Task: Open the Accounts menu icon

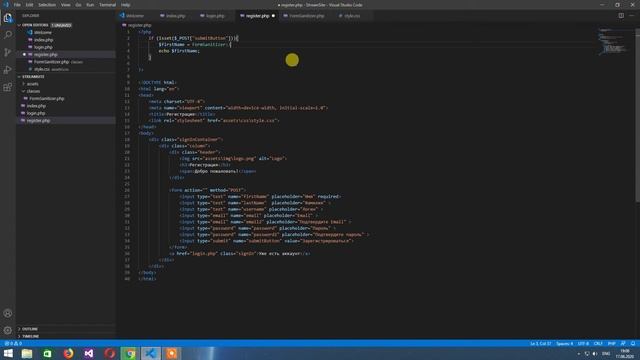Action: (x=8, y=313)
